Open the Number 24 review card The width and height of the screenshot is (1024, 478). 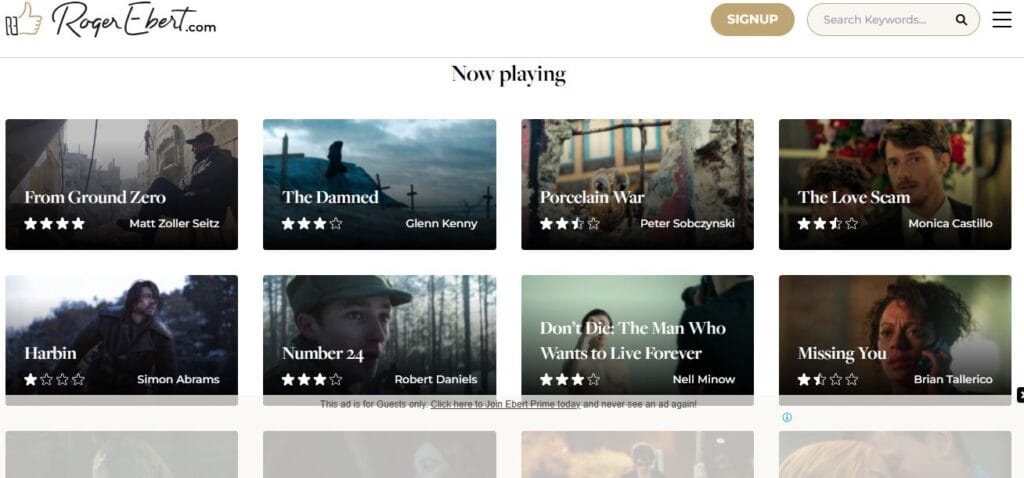(379, 336)
